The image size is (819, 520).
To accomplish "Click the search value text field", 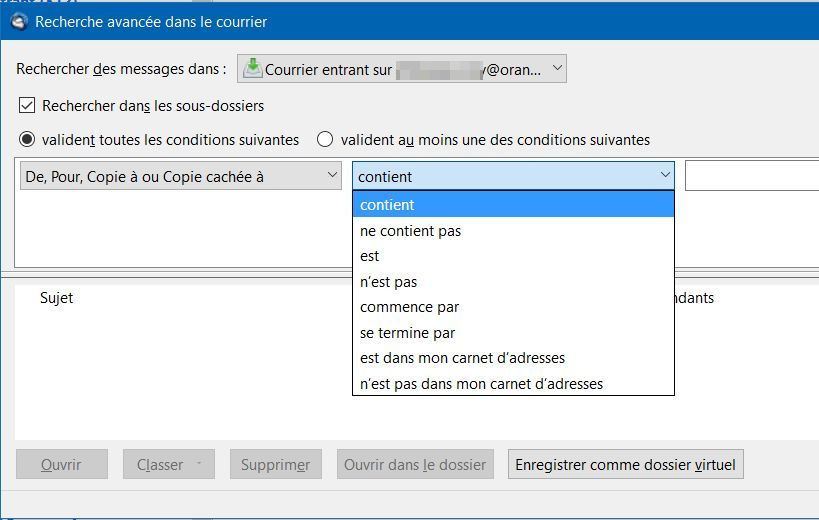I will 752,176.
